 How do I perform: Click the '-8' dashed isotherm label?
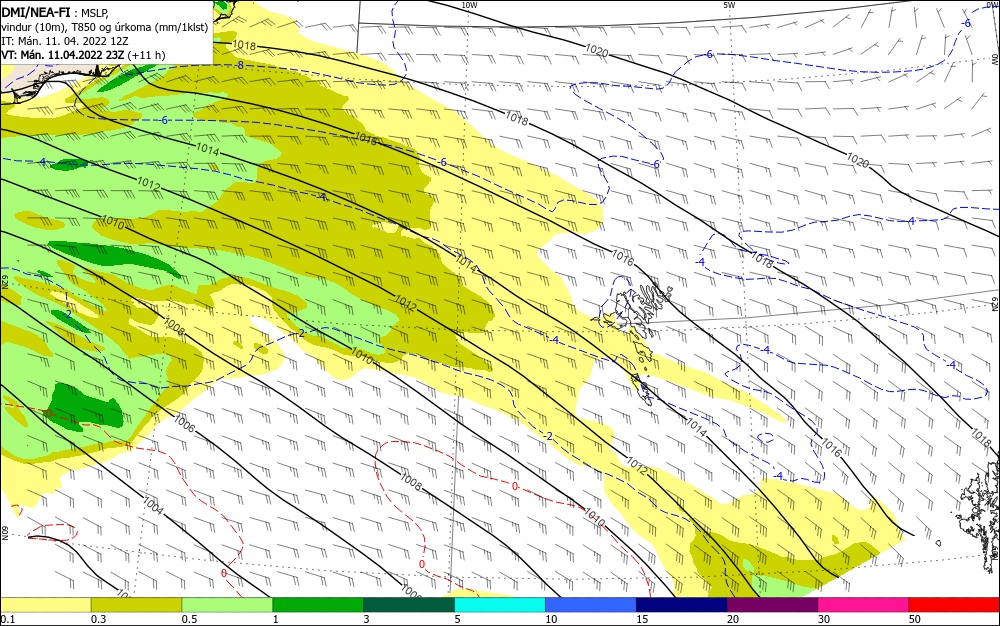pyautogui.click(x=239, y=66)
